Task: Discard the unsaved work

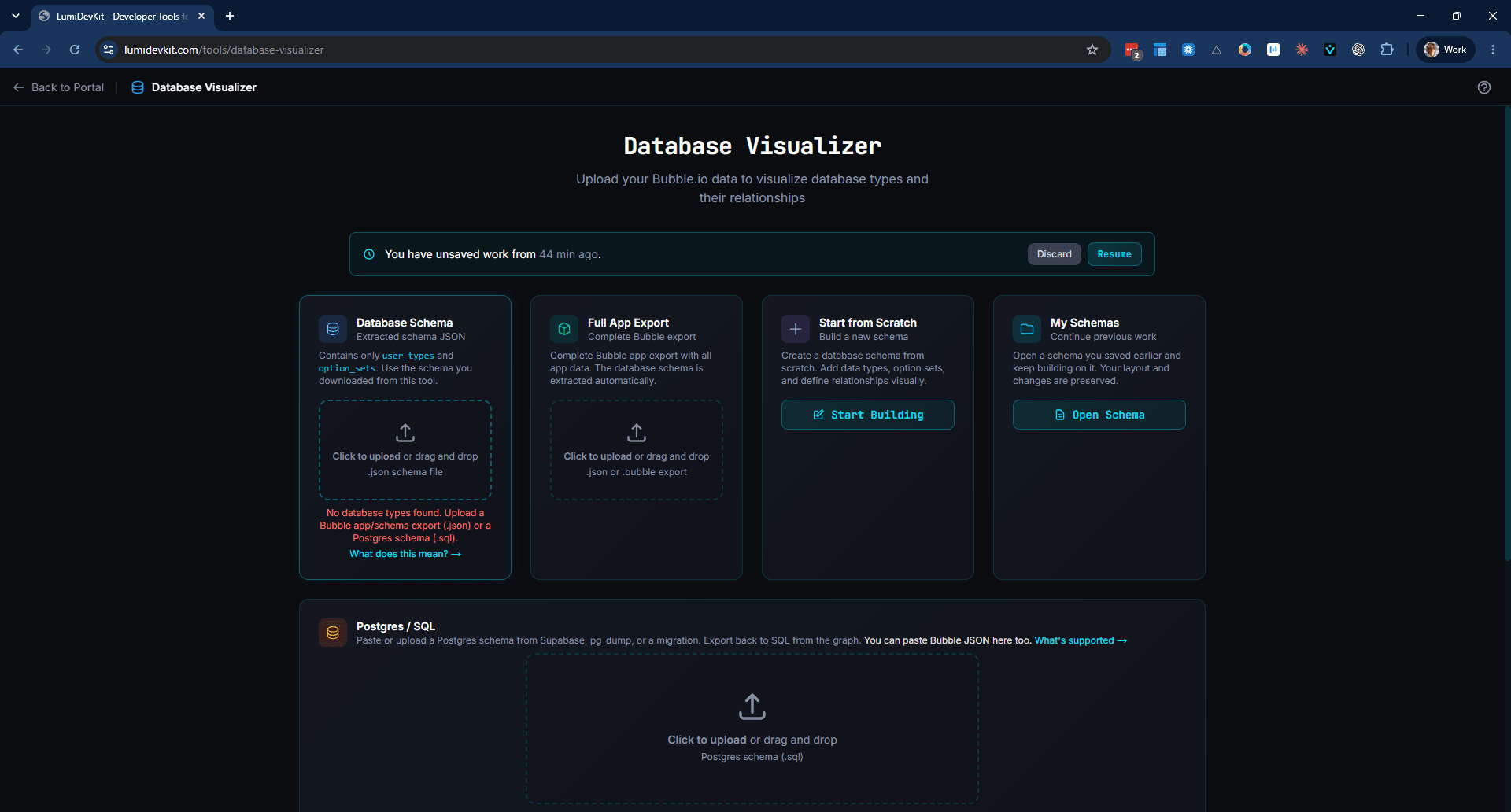Action: coord(1055,254)
